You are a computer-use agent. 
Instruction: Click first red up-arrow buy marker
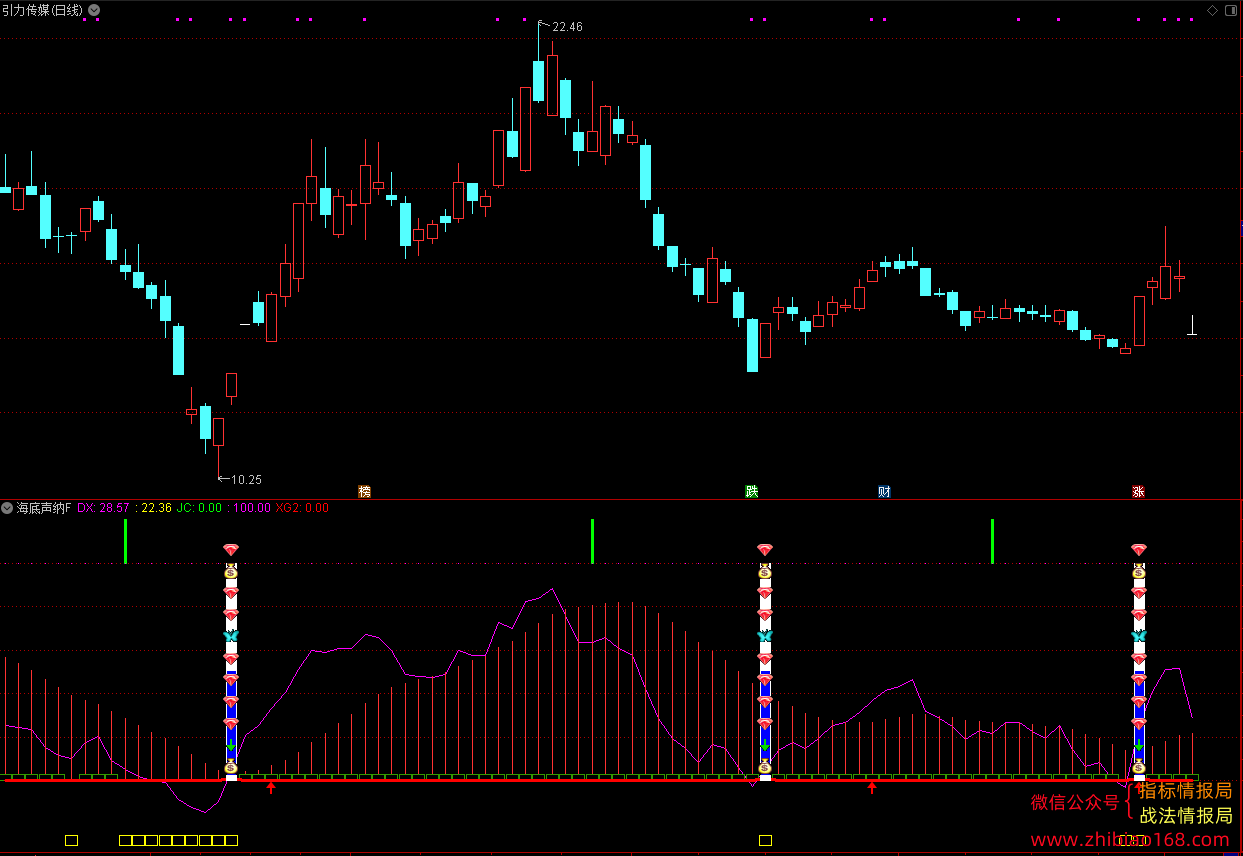[271, 788]
